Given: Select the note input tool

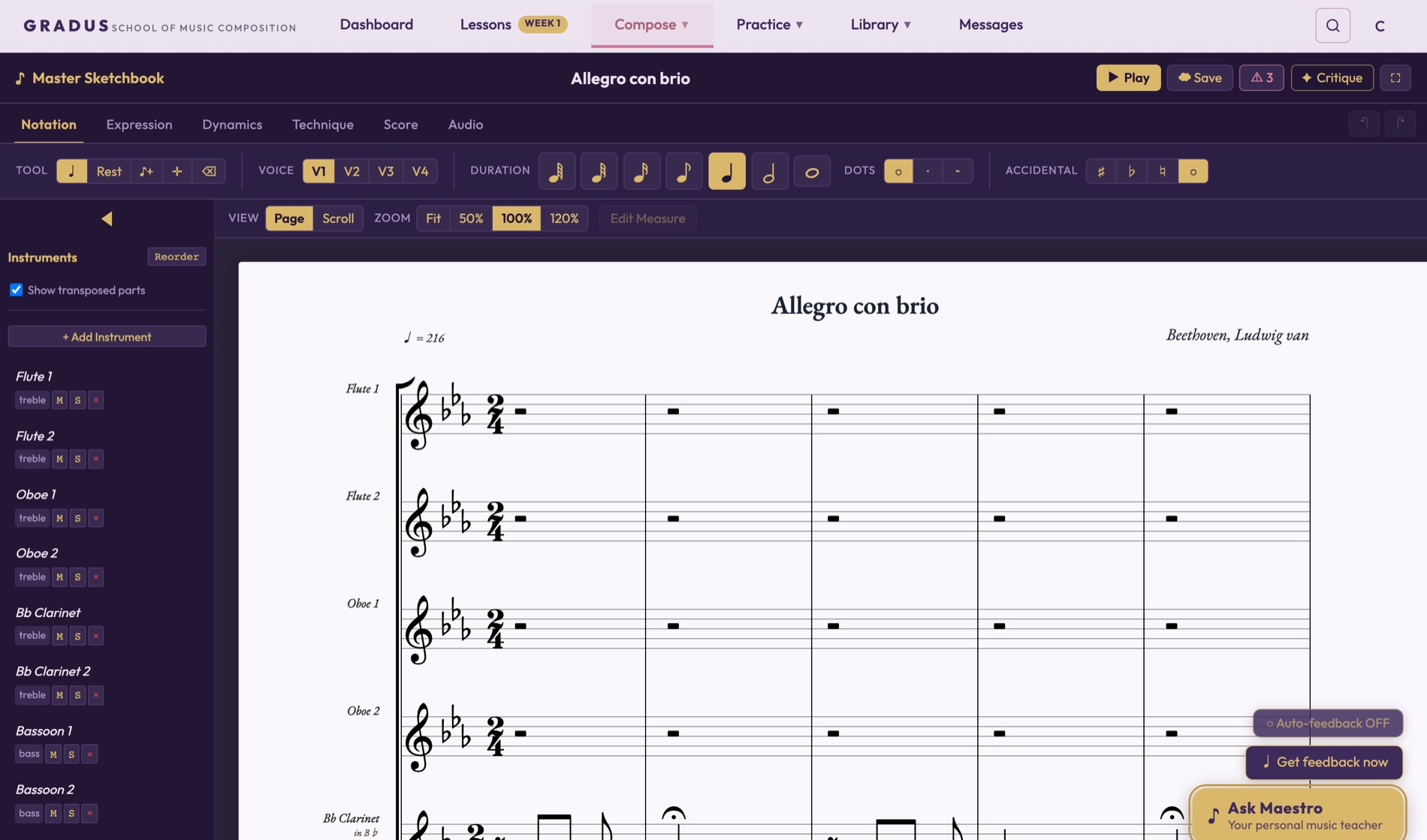Looking at the screenshot, I should pyautogui.click(x=72, y=171).
